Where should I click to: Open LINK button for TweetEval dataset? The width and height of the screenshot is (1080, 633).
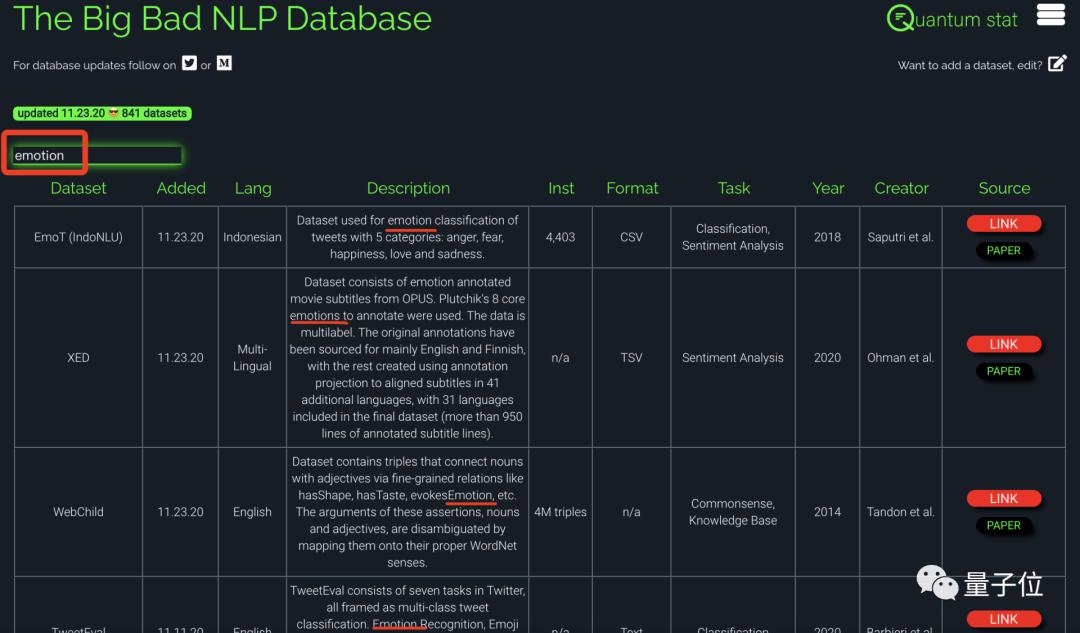tap(1003, 619)
